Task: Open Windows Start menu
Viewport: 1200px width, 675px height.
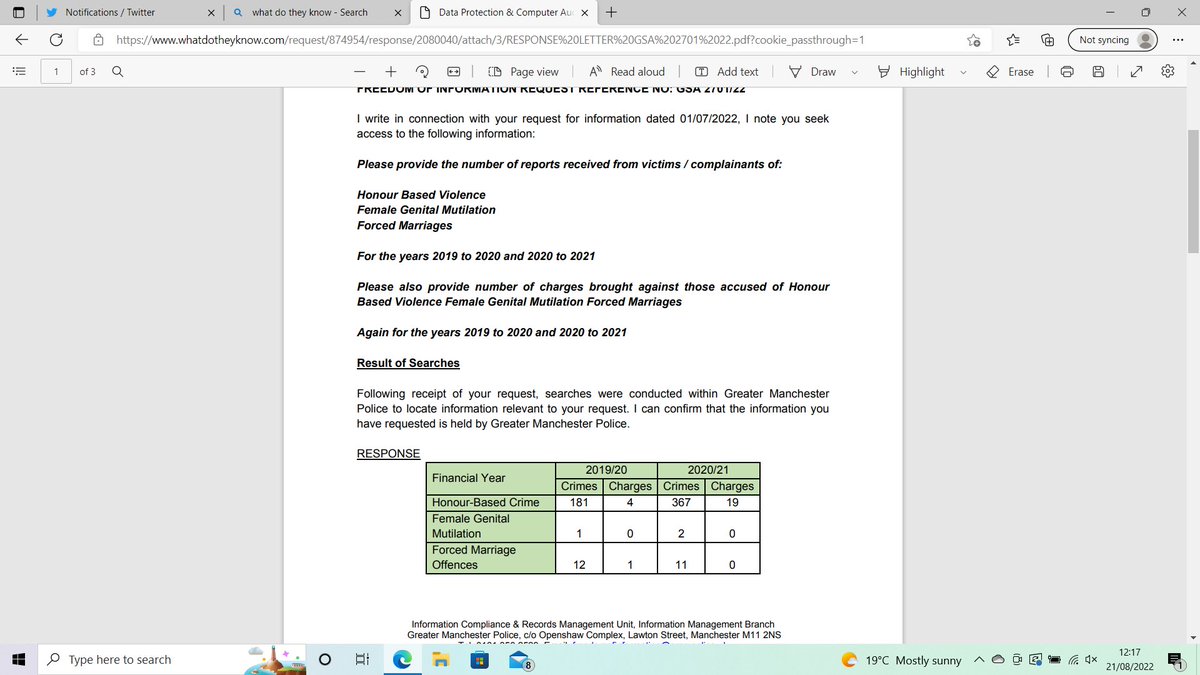Action: click(18, 660)
